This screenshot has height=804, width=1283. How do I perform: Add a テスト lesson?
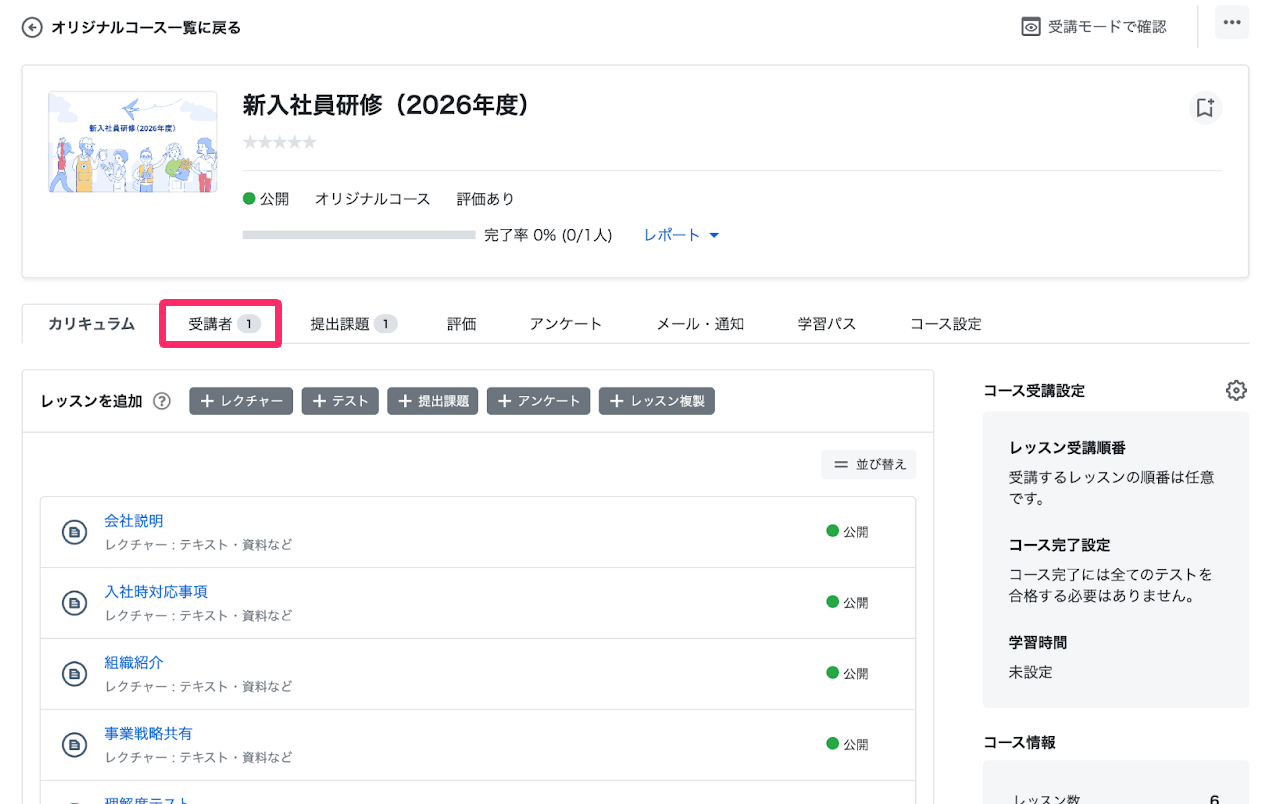pyautogui.click(x=340, y=401)
